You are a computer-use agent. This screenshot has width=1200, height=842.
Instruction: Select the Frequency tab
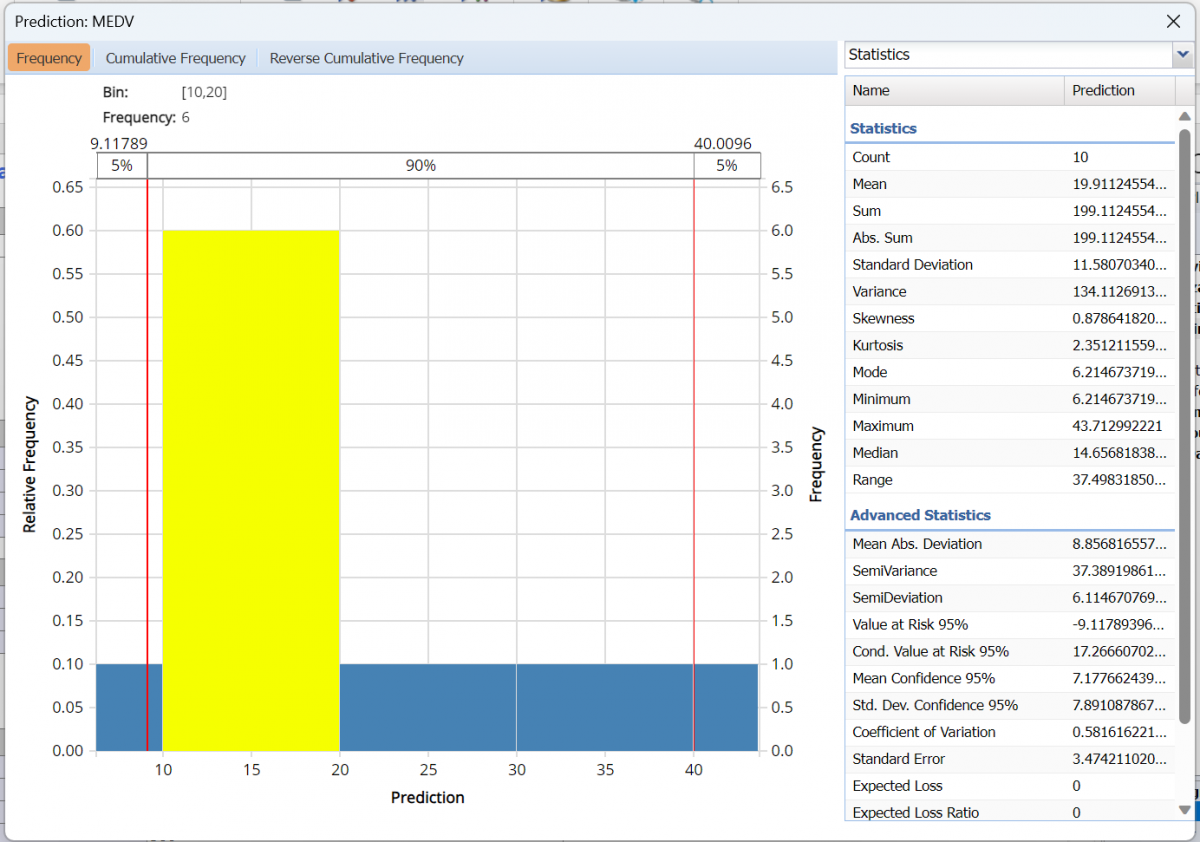coord(49,58)
